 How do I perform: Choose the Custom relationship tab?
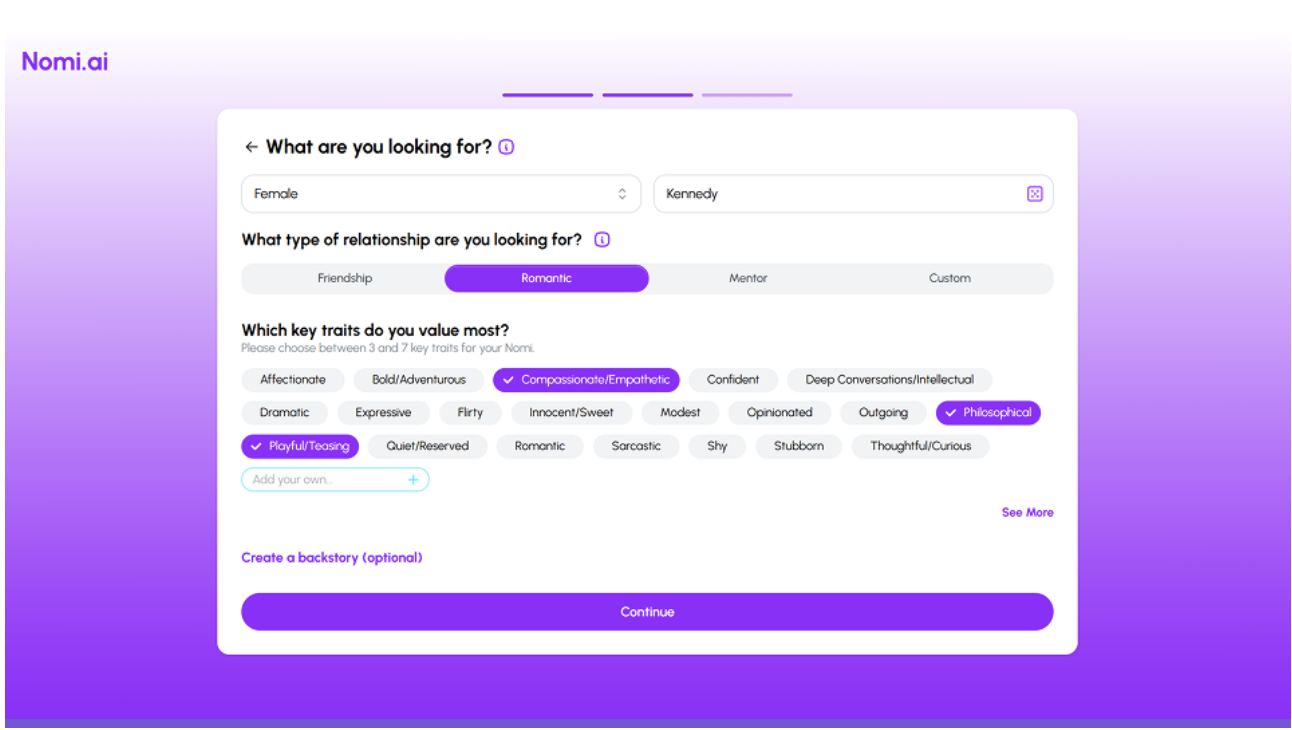click(949, 279)
